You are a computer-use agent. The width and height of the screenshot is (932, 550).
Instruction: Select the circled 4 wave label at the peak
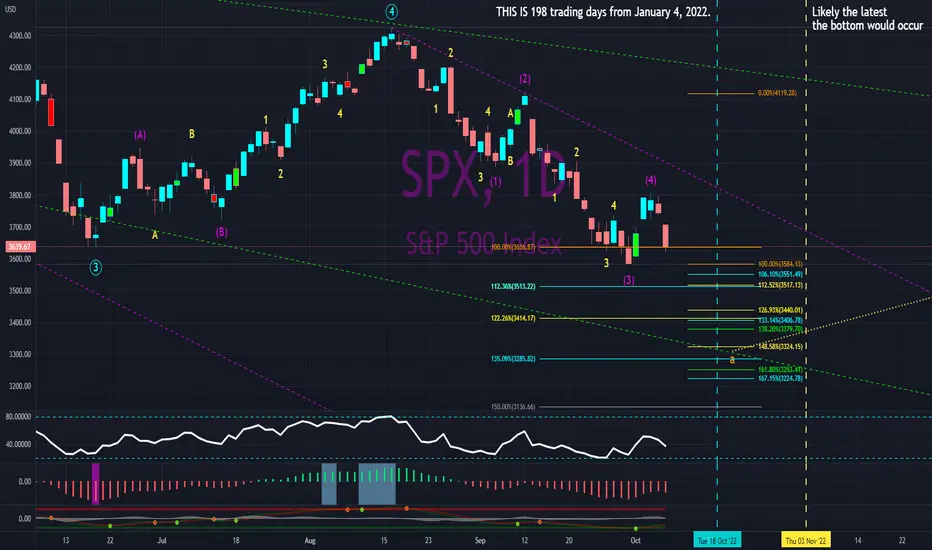391,11
